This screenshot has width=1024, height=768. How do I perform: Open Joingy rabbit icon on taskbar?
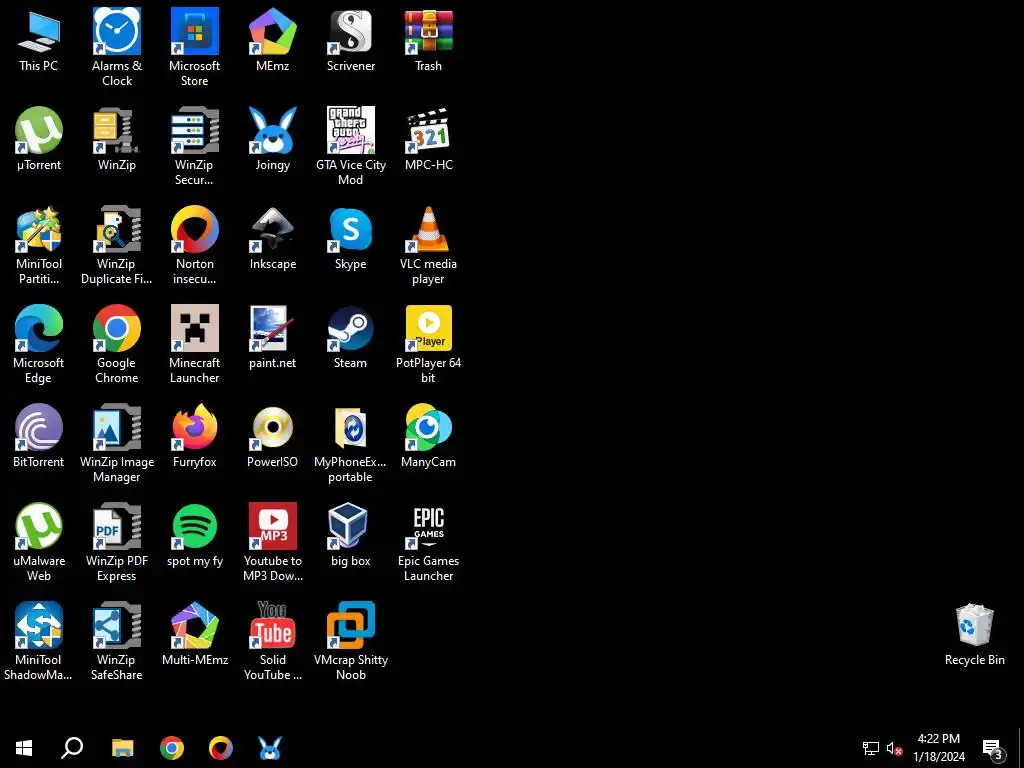[x=270, y=748]
